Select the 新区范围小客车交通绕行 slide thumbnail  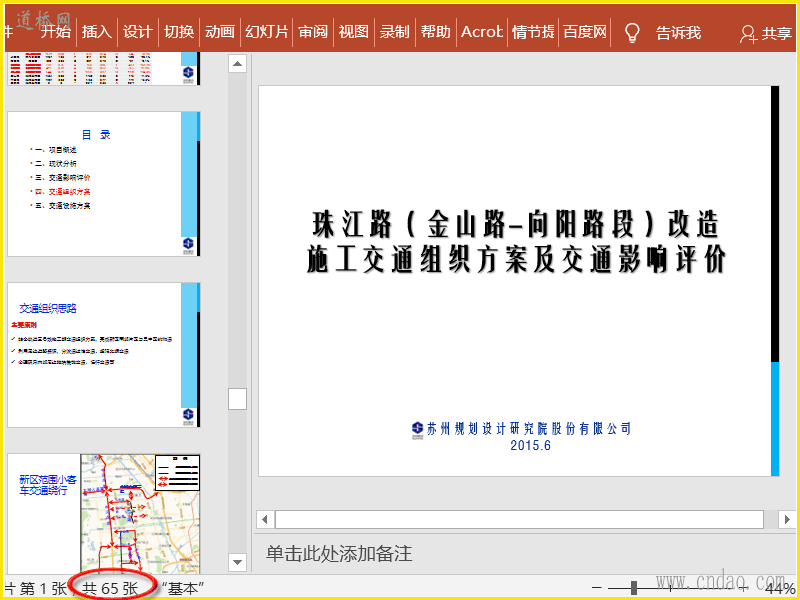point(104,514)
